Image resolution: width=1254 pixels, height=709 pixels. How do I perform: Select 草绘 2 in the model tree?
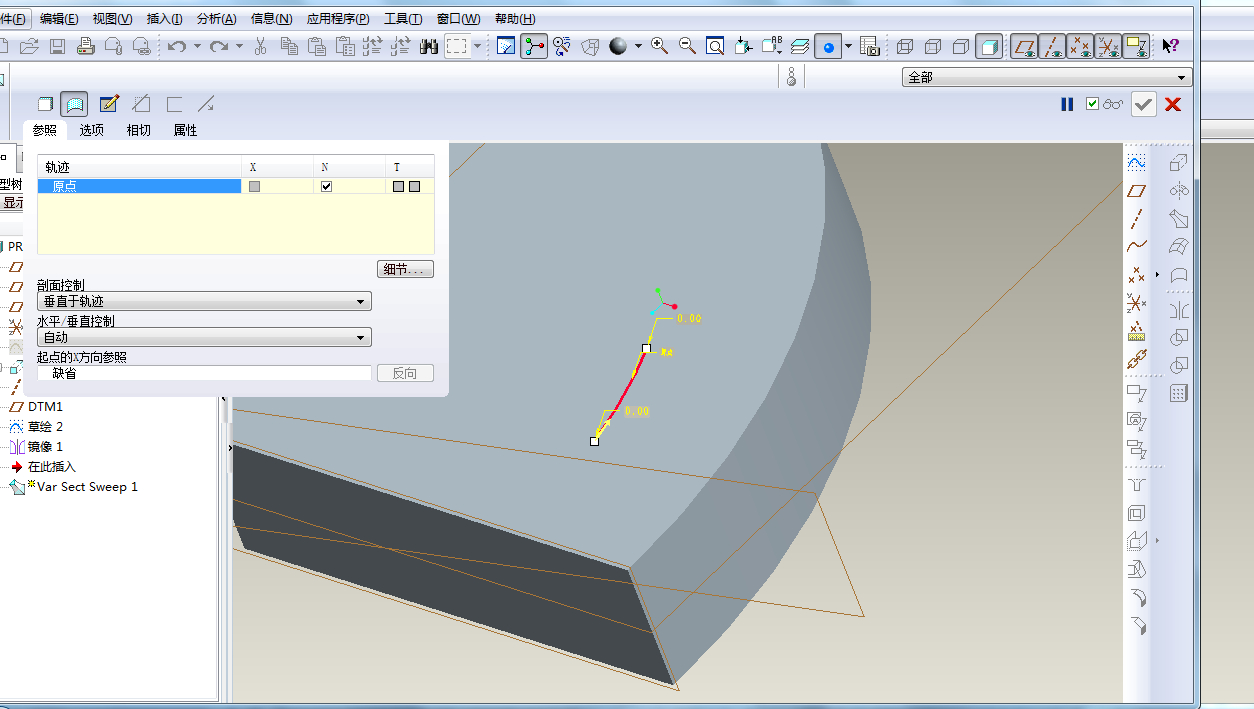pos(45,427)
